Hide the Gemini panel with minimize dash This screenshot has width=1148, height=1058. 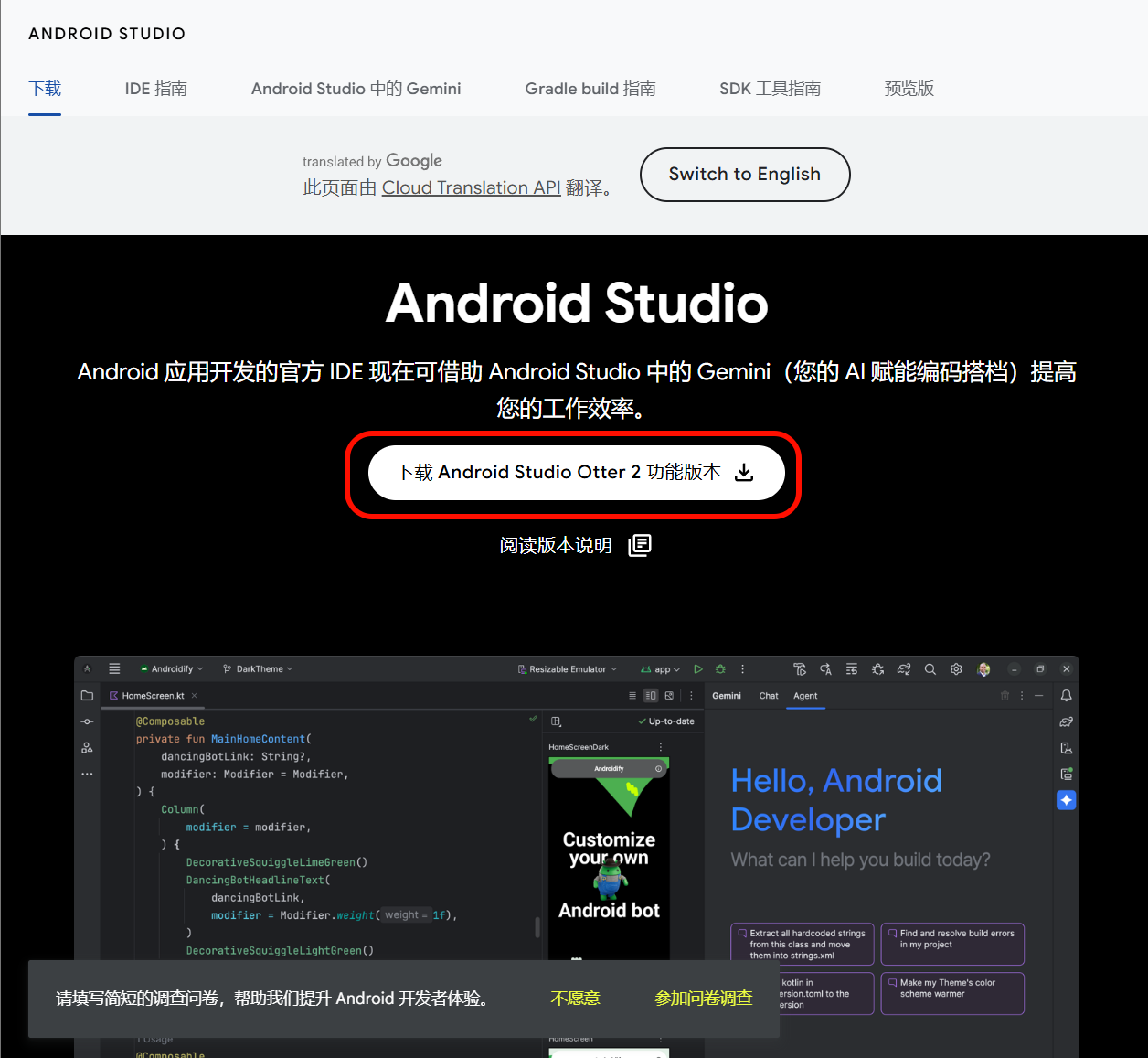click(x=1039, y=696)
